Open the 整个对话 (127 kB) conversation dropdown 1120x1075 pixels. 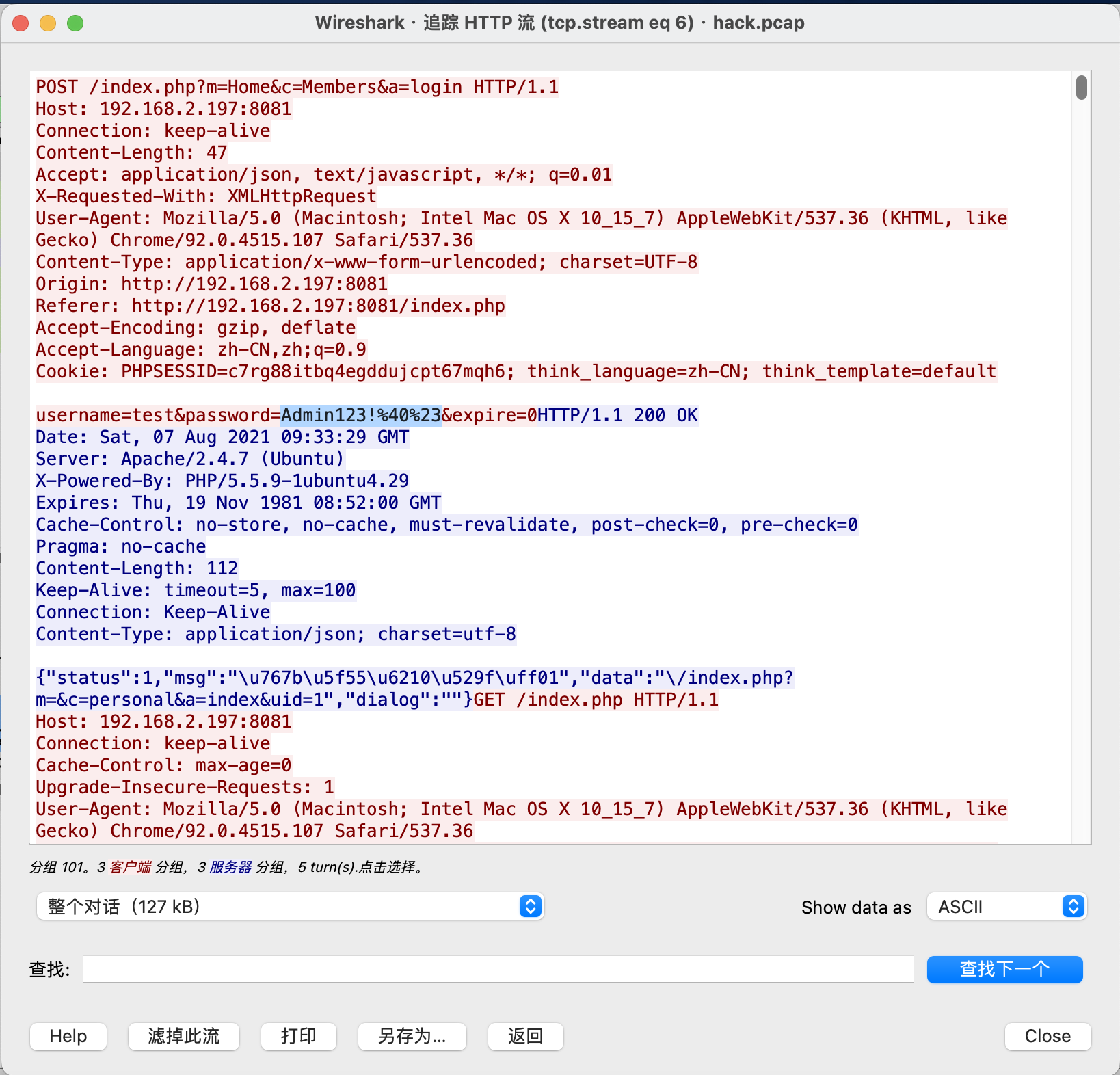pyautogui.click(x=290, y=906)
